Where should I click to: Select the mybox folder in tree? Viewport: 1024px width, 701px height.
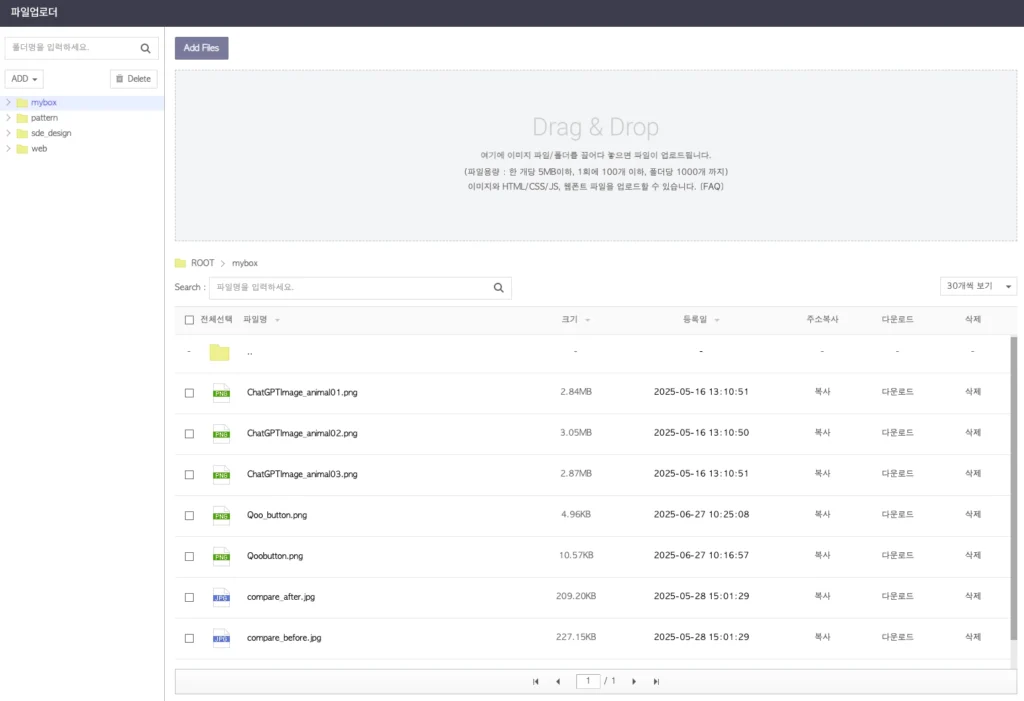click(x=44, y=103)
